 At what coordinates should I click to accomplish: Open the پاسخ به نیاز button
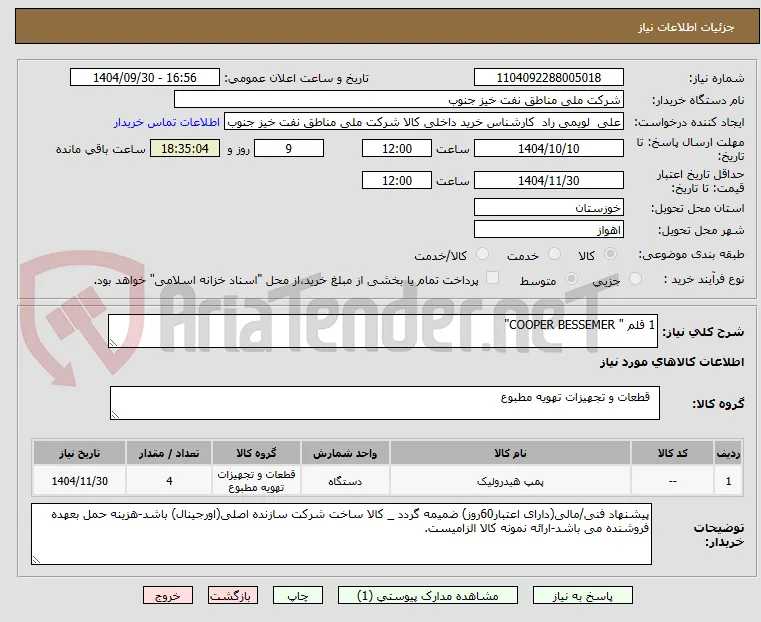(x=582, y=595)
